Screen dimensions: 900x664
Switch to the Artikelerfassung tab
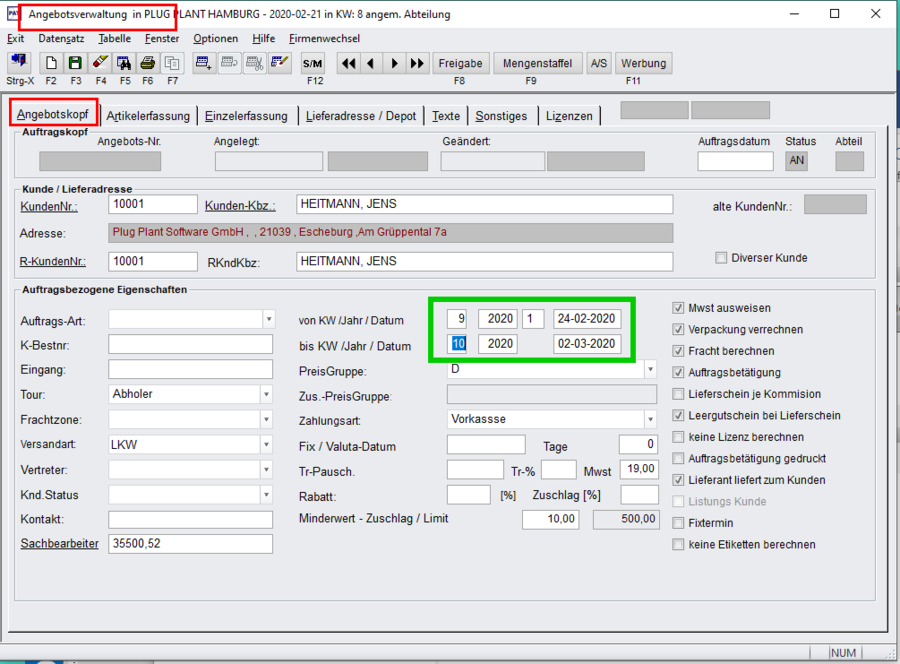click(x=148, y=116)
